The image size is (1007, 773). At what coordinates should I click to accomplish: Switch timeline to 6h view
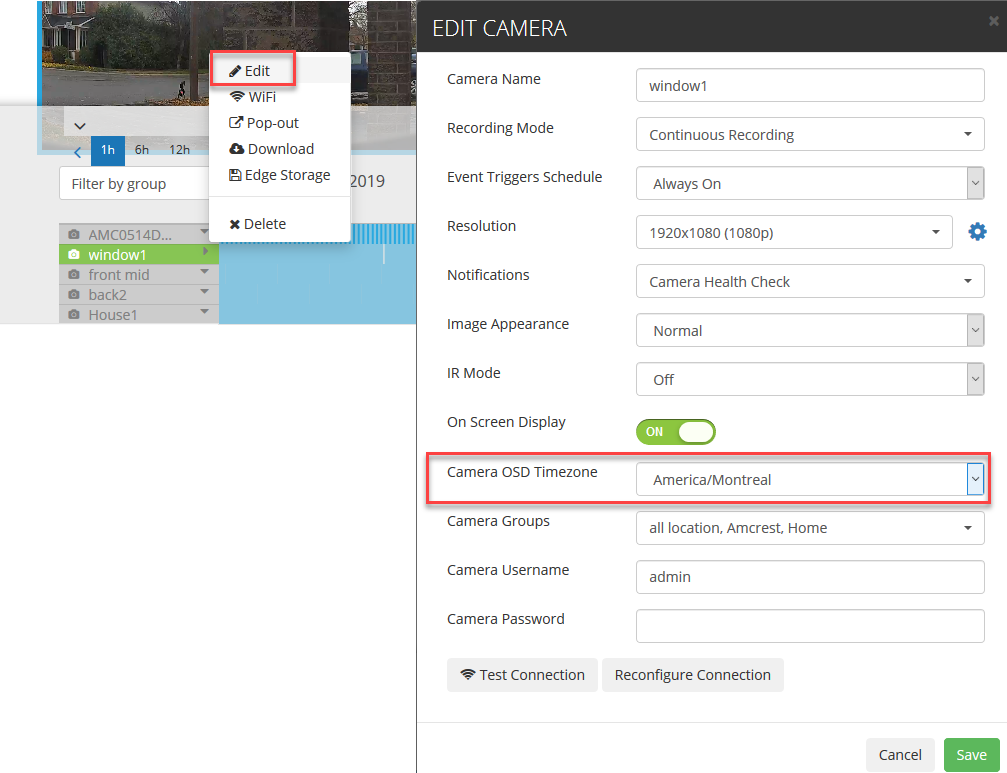pyautogui.click(x=142, y=150)
